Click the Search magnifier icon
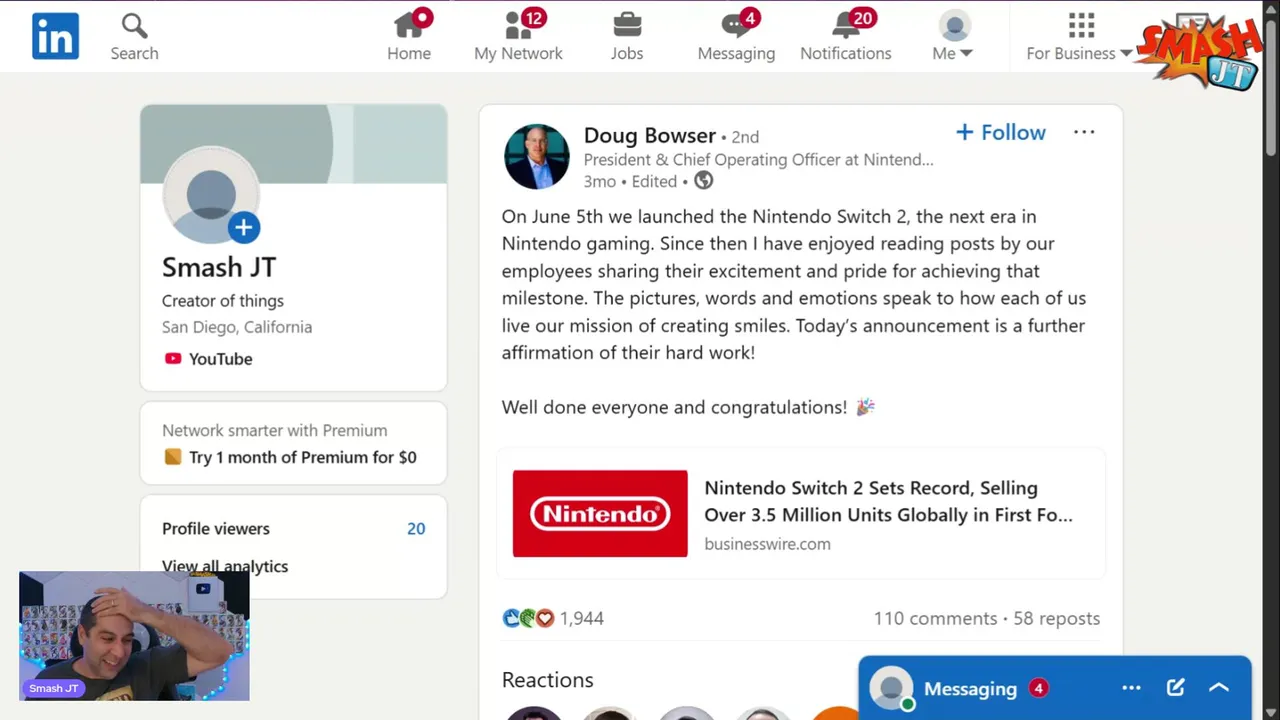The image size is (1280, 720). [134, 26]
